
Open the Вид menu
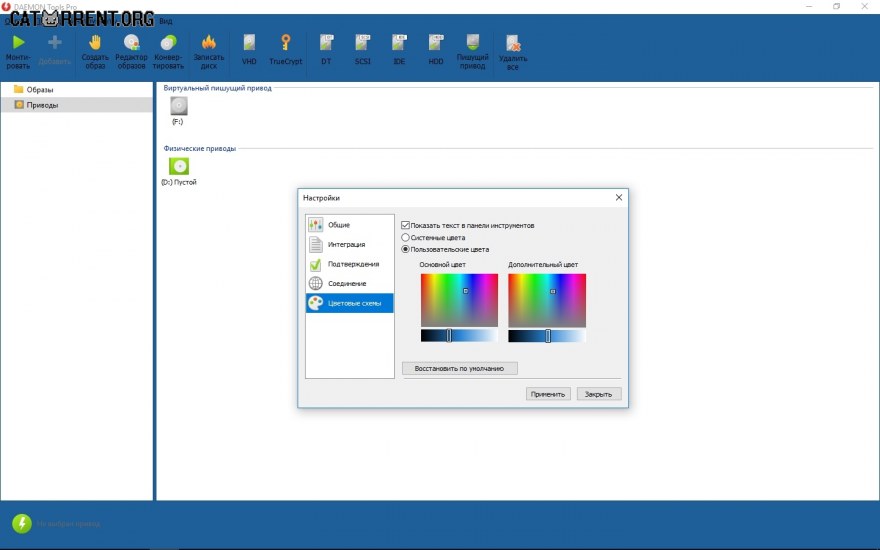(x=166, y=21)
